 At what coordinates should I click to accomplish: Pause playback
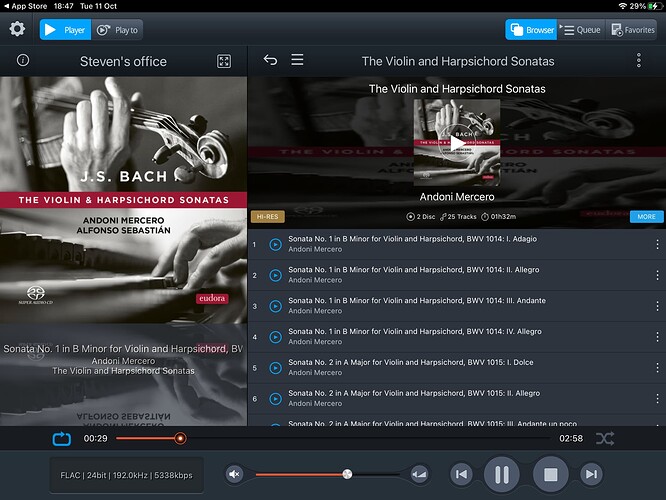tap(502, 475)
